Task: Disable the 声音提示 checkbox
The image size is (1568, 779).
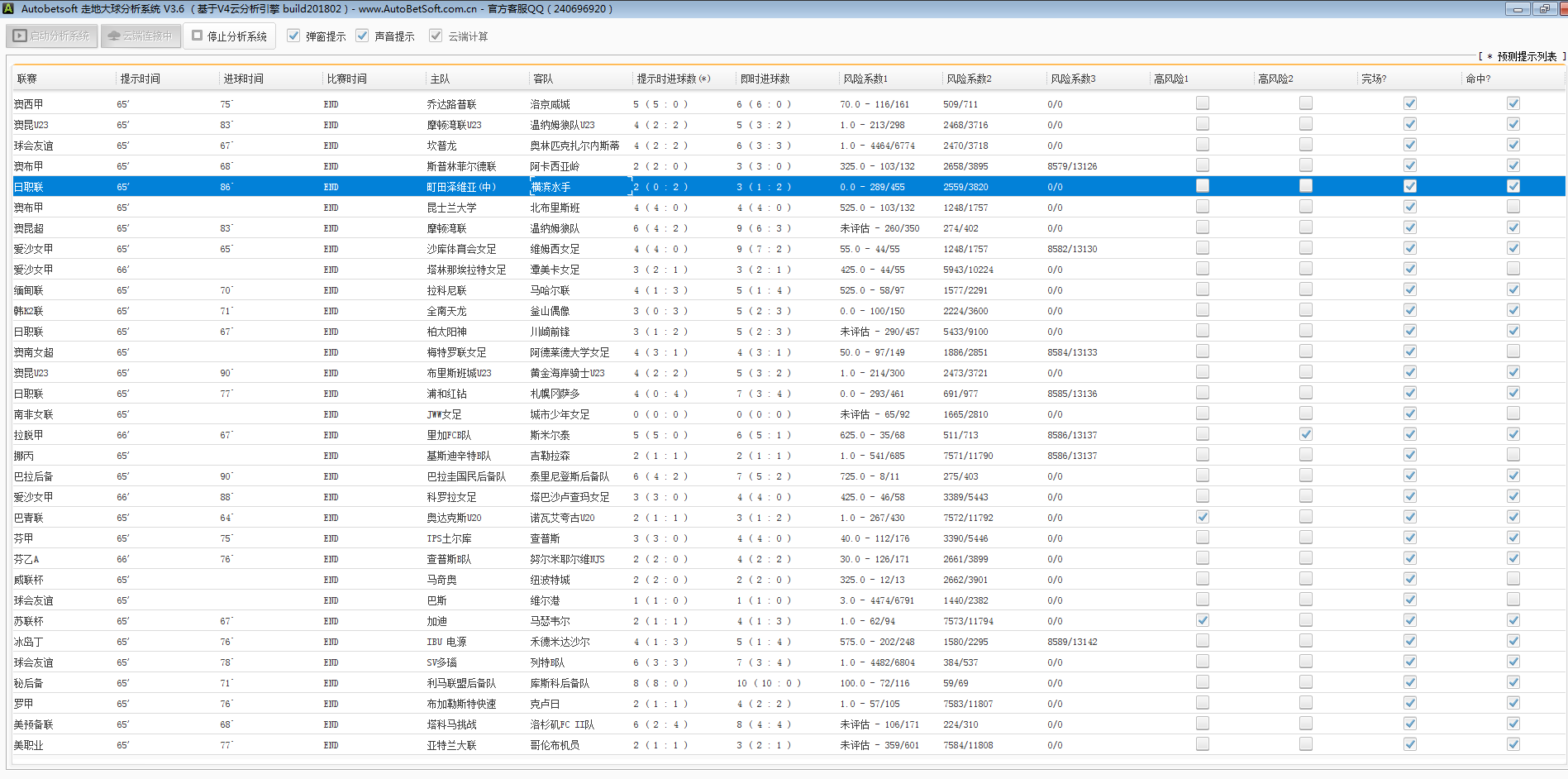Action: coord(362,36)
